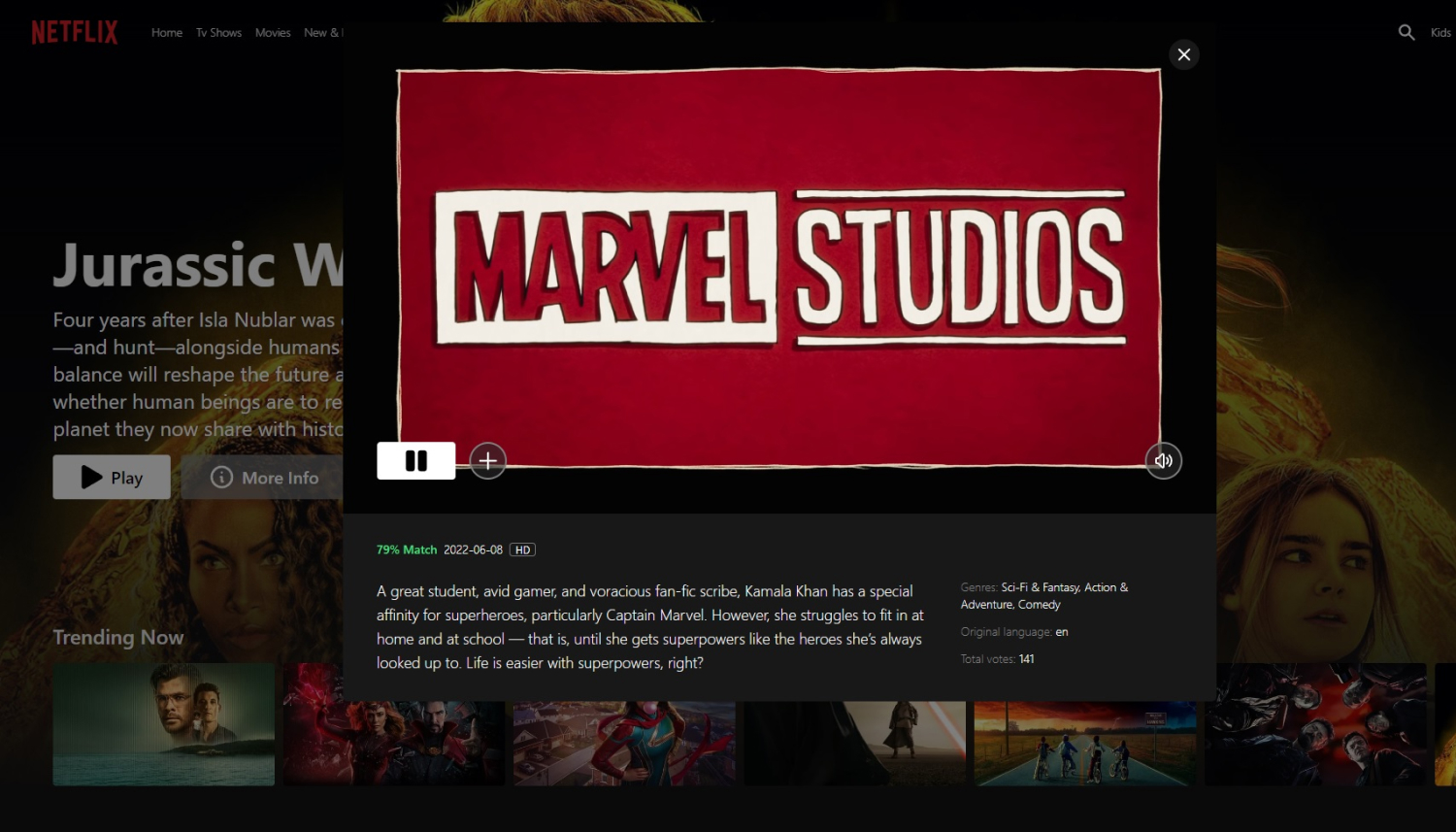Click the Trending Now row heading

[118, 637]
